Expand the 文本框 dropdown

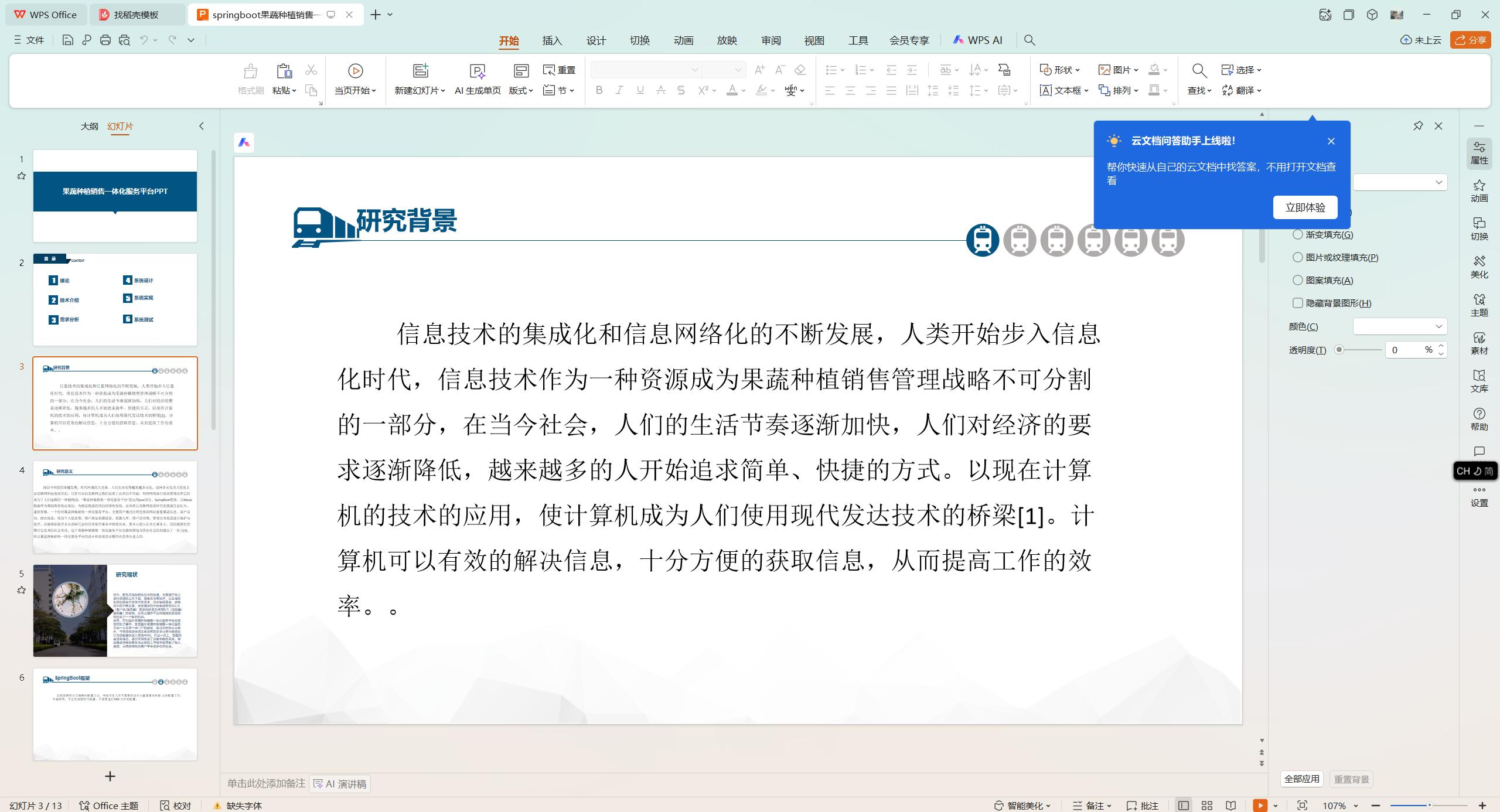(x=1086, y=90)
